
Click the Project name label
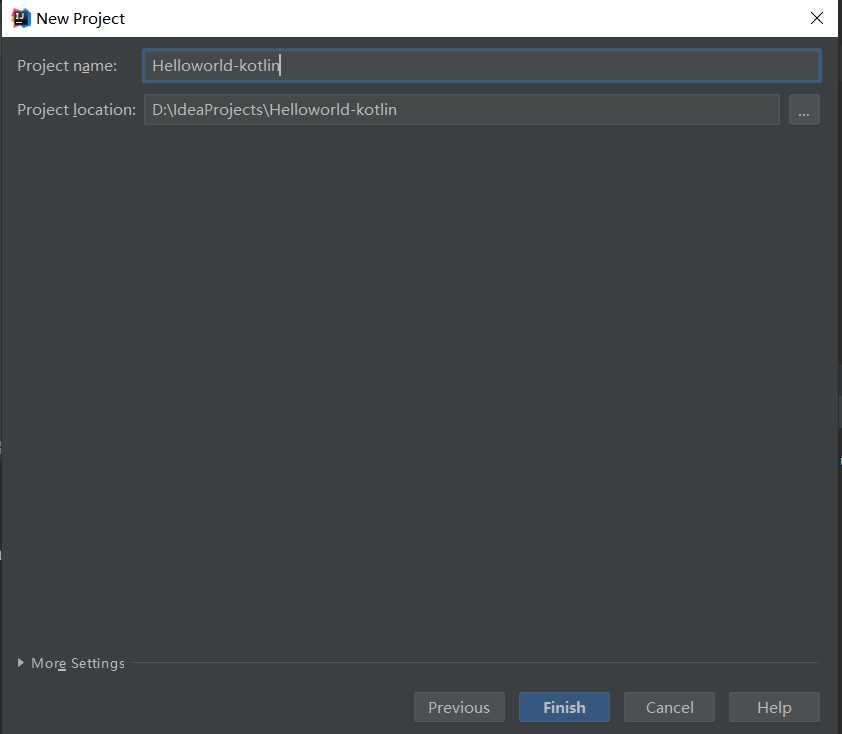point(67,66)
